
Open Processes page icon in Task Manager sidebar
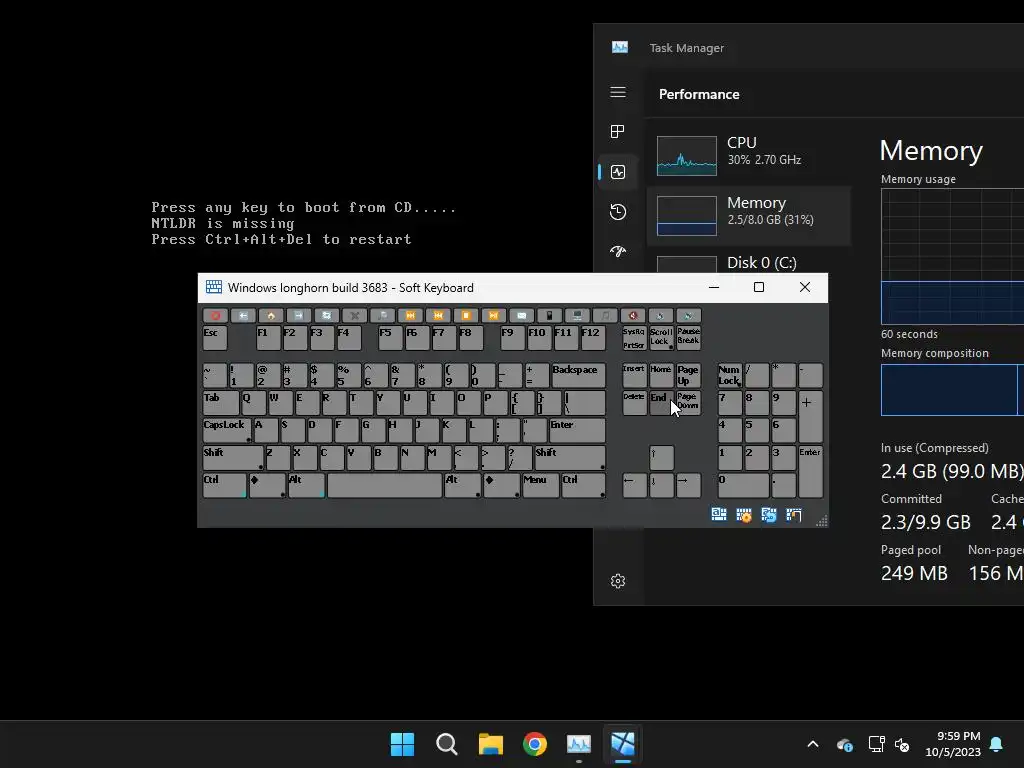618,131
